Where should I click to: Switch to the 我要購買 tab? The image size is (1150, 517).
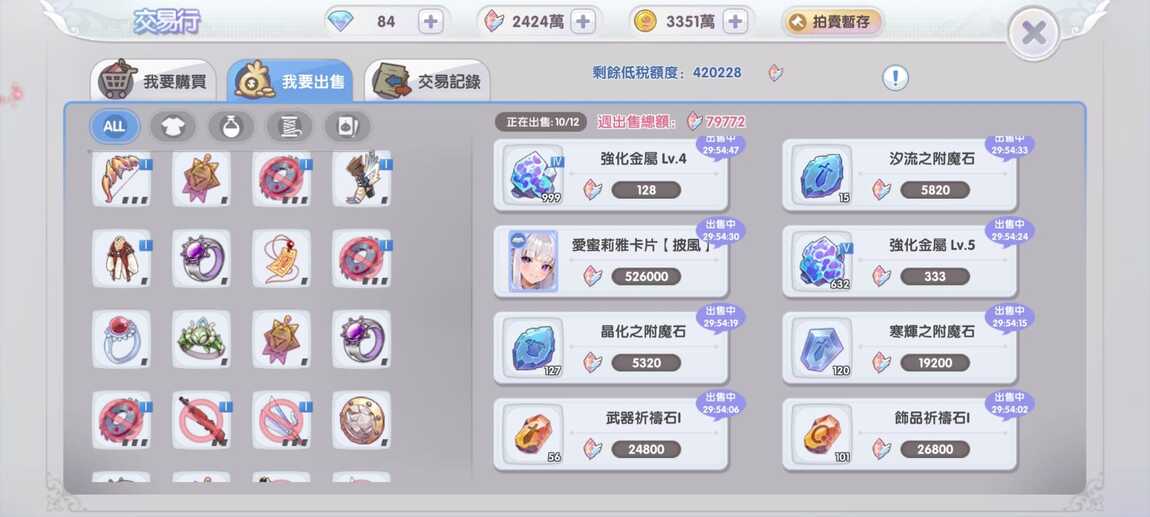[x=153, y=81]
